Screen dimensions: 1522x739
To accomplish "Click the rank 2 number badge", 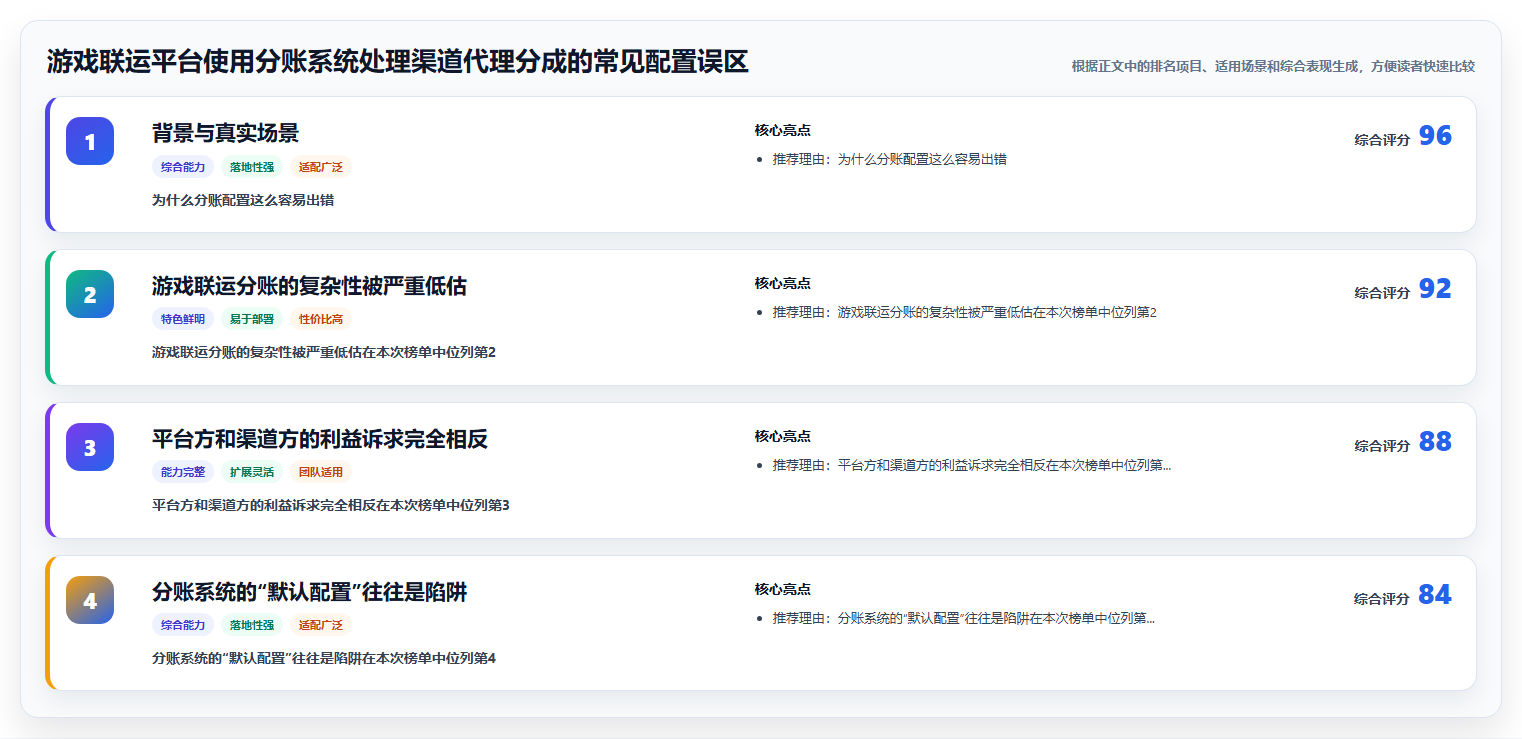I will pyautogui.click(x=90, y=294).
